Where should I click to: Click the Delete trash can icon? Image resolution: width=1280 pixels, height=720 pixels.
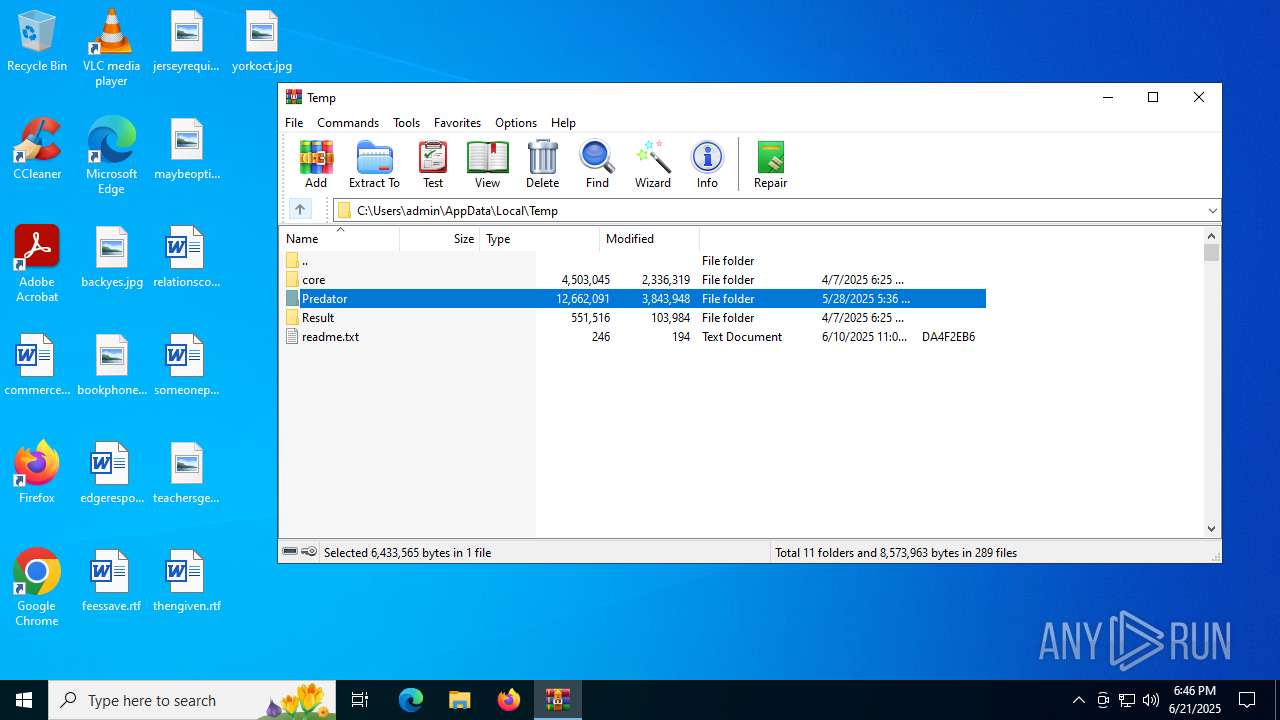tap(542, 164)
